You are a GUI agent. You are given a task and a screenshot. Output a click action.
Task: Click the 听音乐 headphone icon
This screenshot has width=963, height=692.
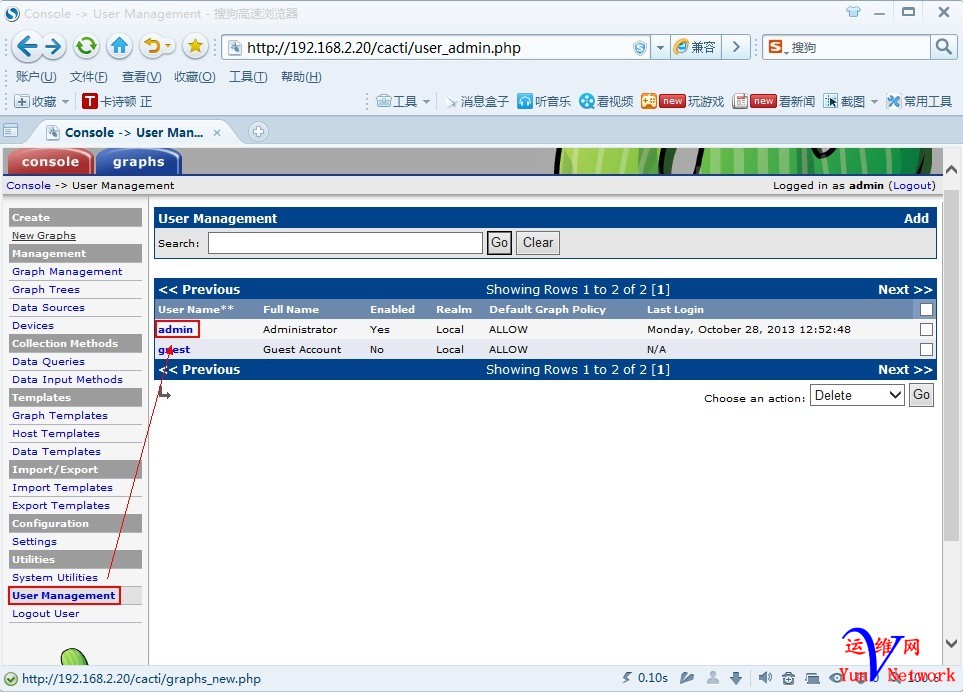[x=524, y=101]
